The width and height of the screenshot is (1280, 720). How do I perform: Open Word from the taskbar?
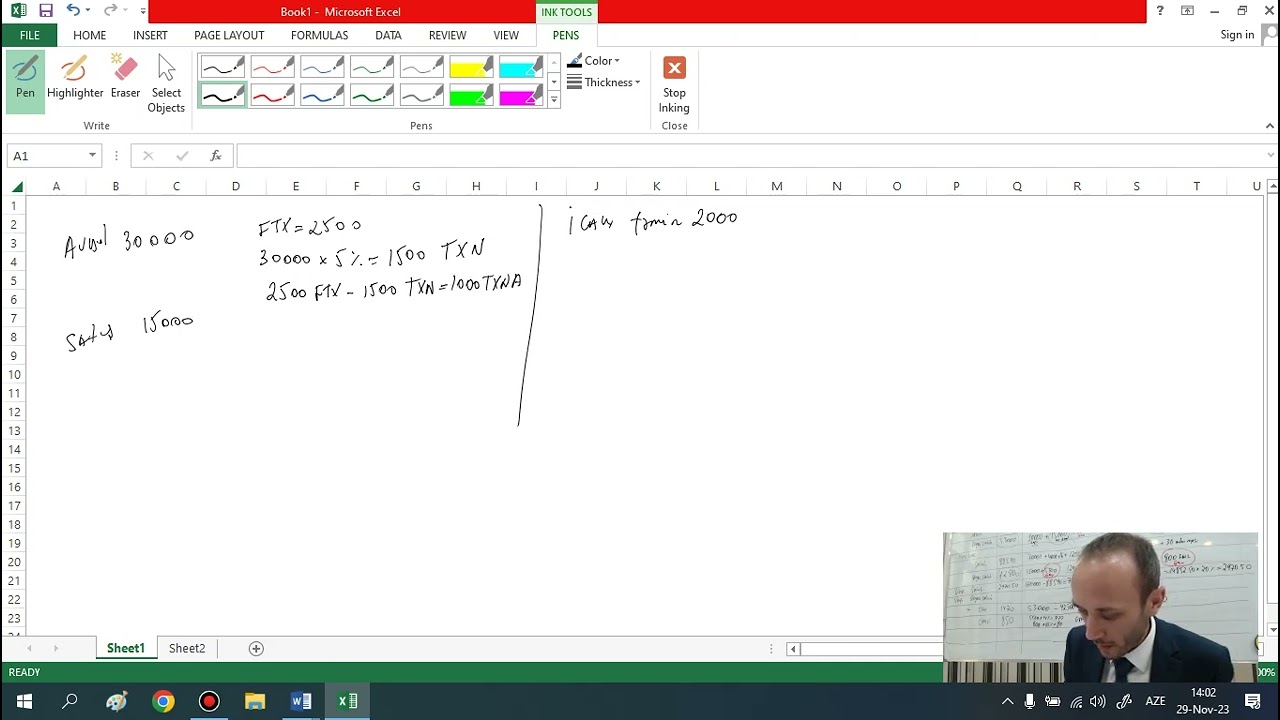pos(301,701)
